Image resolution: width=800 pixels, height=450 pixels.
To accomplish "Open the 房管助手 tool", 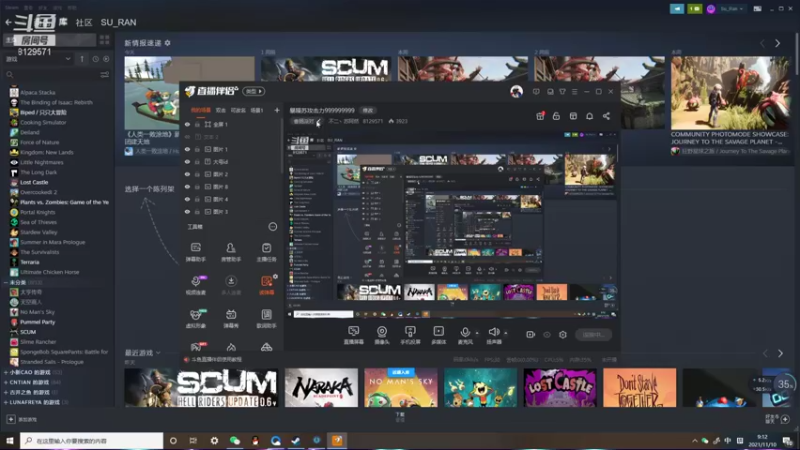I will pyautogui.click(x=231, y=252).
